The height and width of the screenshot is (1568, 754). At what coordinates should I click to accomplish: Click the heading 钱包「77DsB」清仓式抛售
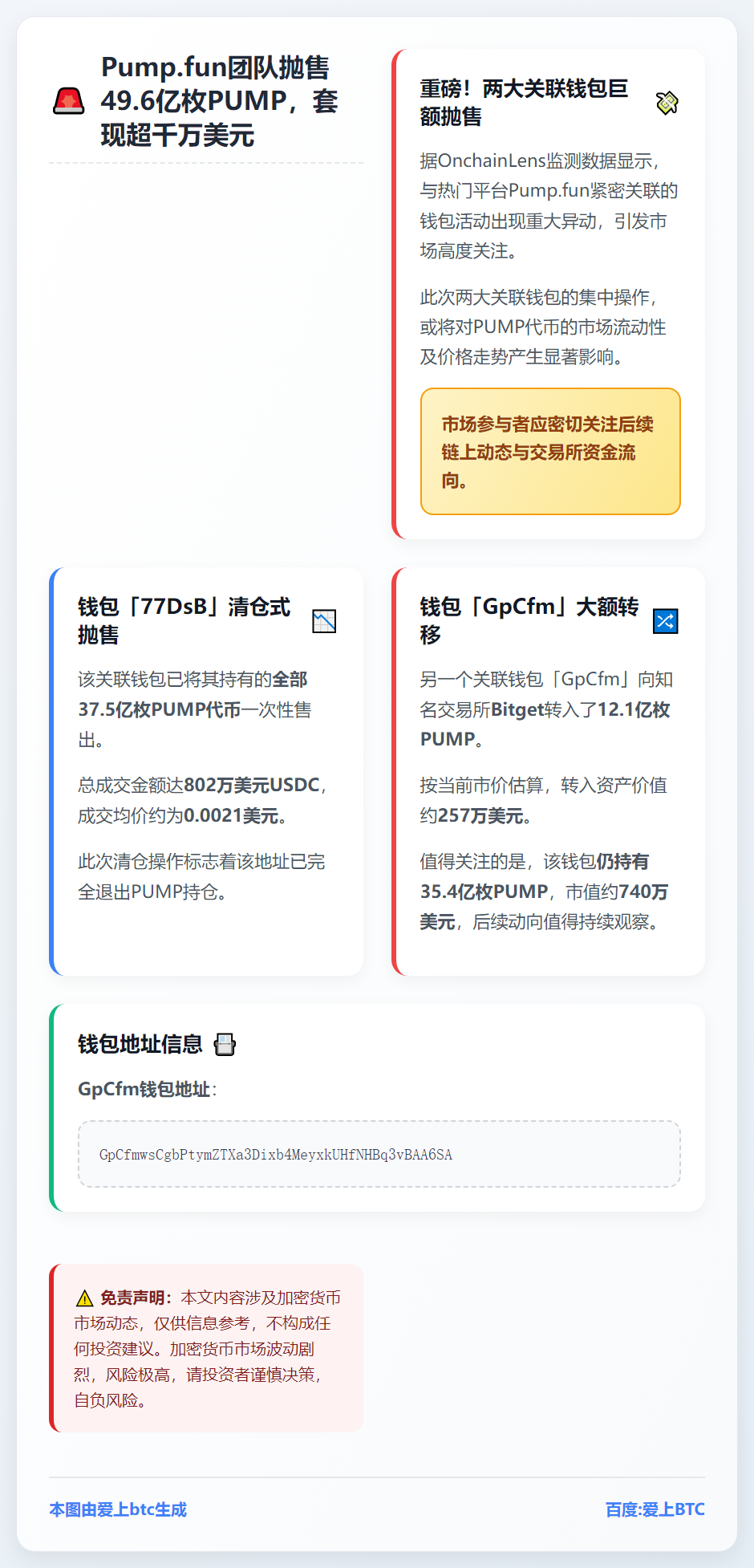184,621
